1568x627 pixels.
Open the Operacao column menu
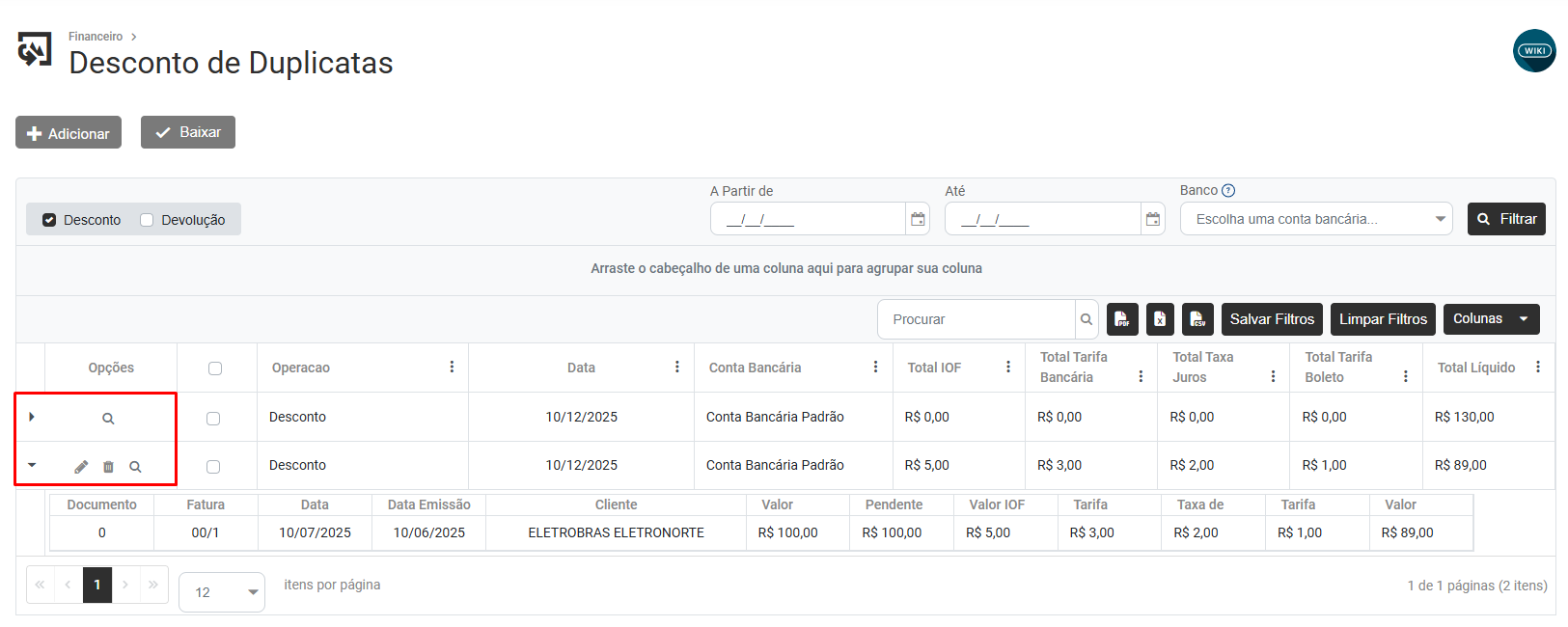(452, 368)
